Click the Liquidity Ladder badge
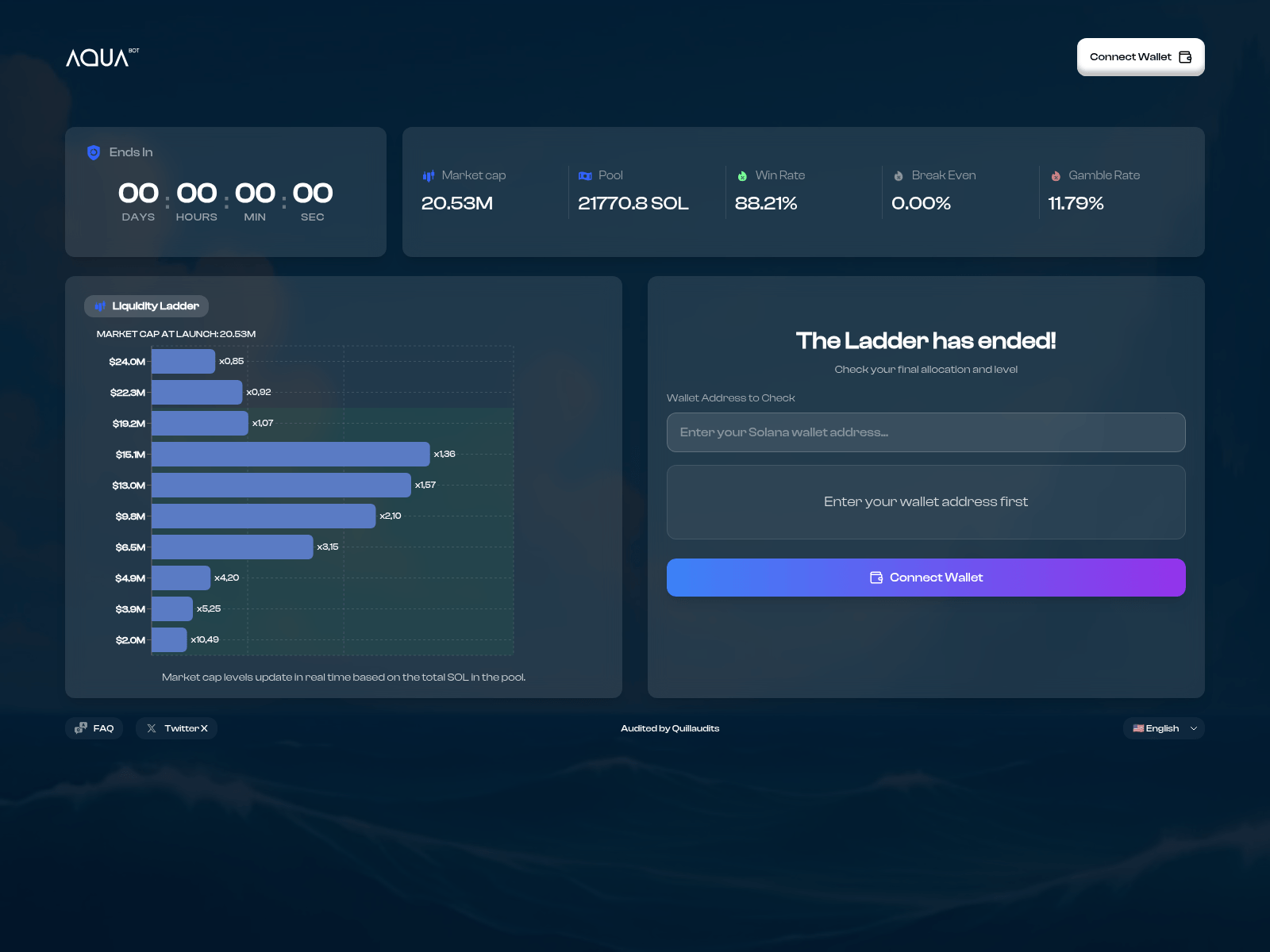This screenshot has height=952, width=1270. (146, 306)
